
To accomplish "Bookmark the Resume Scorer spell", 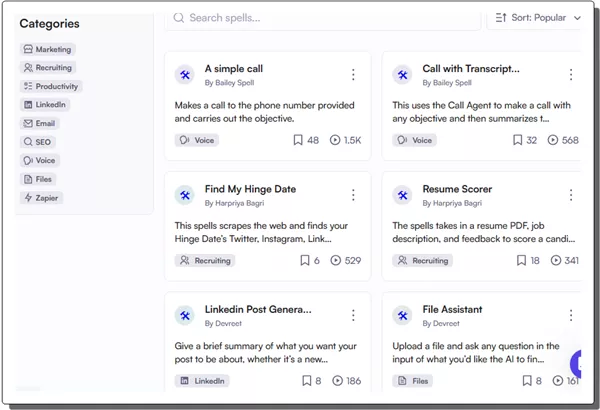I will [521, 261].
